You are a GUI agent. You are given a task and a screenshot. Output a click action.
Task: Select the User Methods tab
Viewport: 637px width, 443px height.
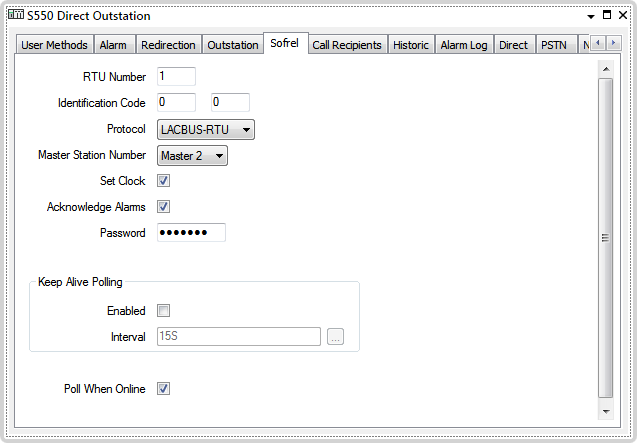click(x=55, y=45)
